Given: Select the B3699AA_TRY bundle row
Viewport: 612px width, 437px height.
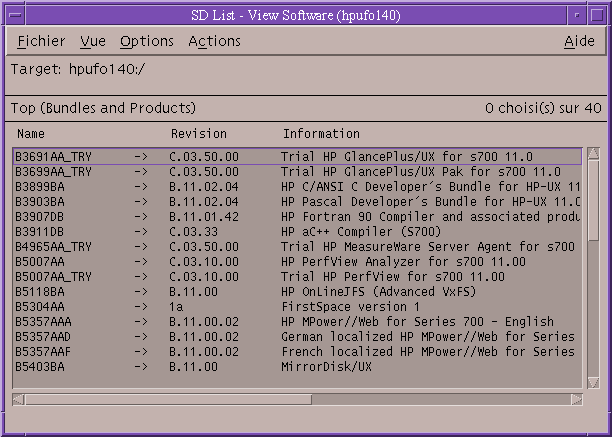Looking at the screenshot, I should click(x=297, y=172).
